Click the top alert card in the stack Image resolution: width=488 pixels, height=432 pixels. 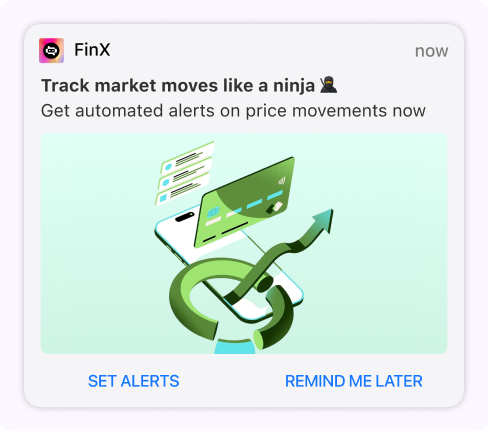[187, 157]
